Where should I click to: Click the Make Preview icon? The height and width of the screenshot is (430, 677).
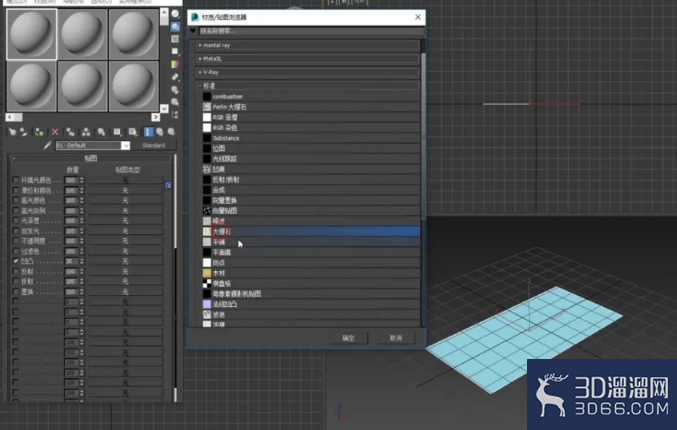[x=175, y=77]
